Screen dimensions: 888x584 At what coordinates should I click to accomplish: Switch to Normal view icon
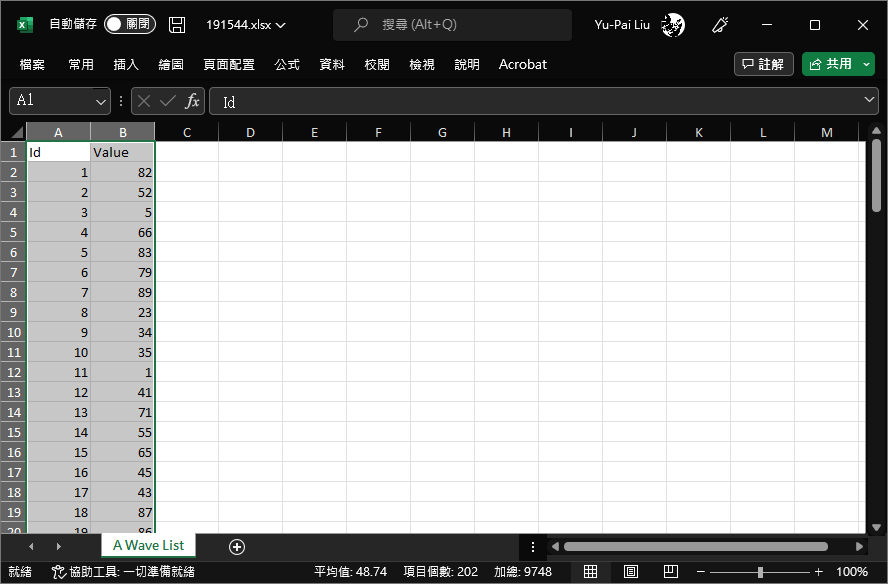point(590,572)
